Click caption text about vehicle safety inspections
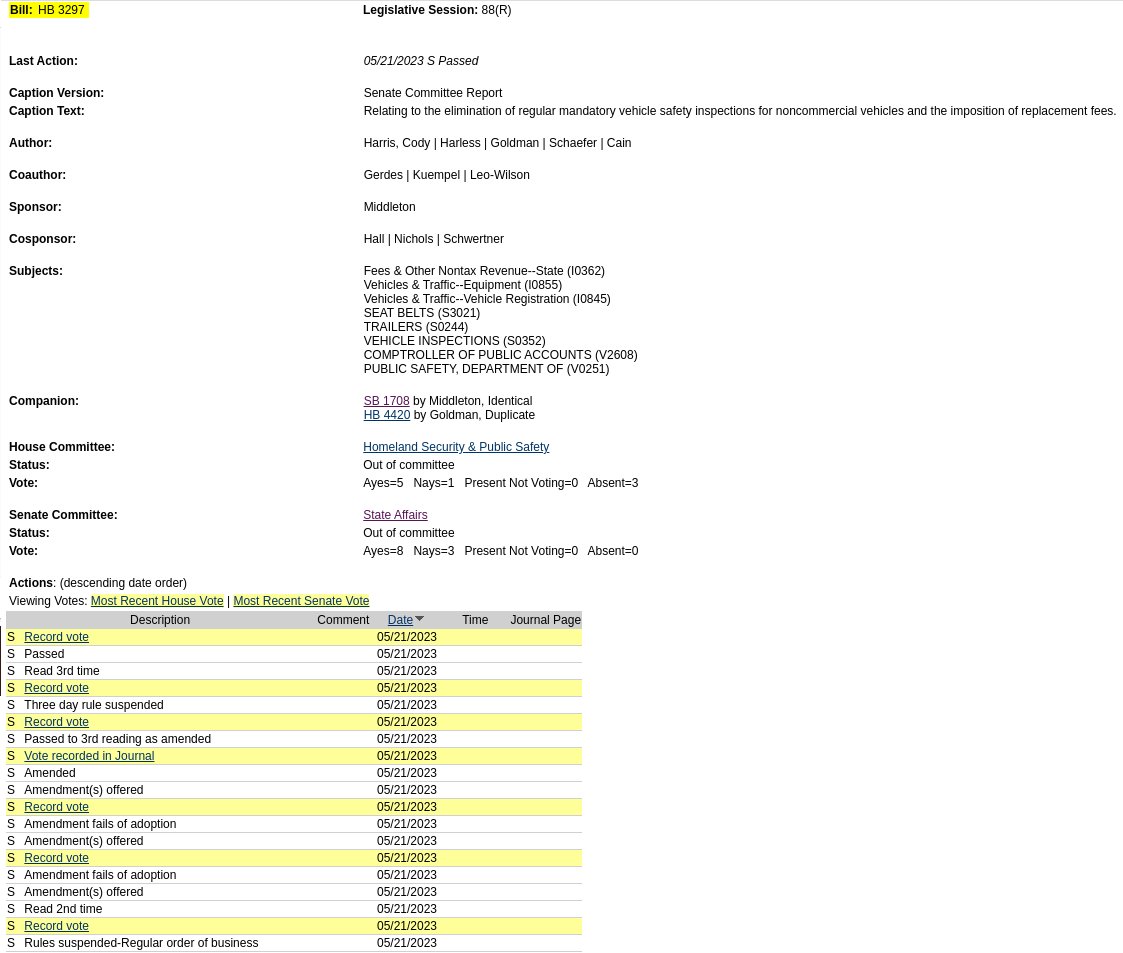The height and width of the screenshot is (953, 1123). tap(739, 111)
